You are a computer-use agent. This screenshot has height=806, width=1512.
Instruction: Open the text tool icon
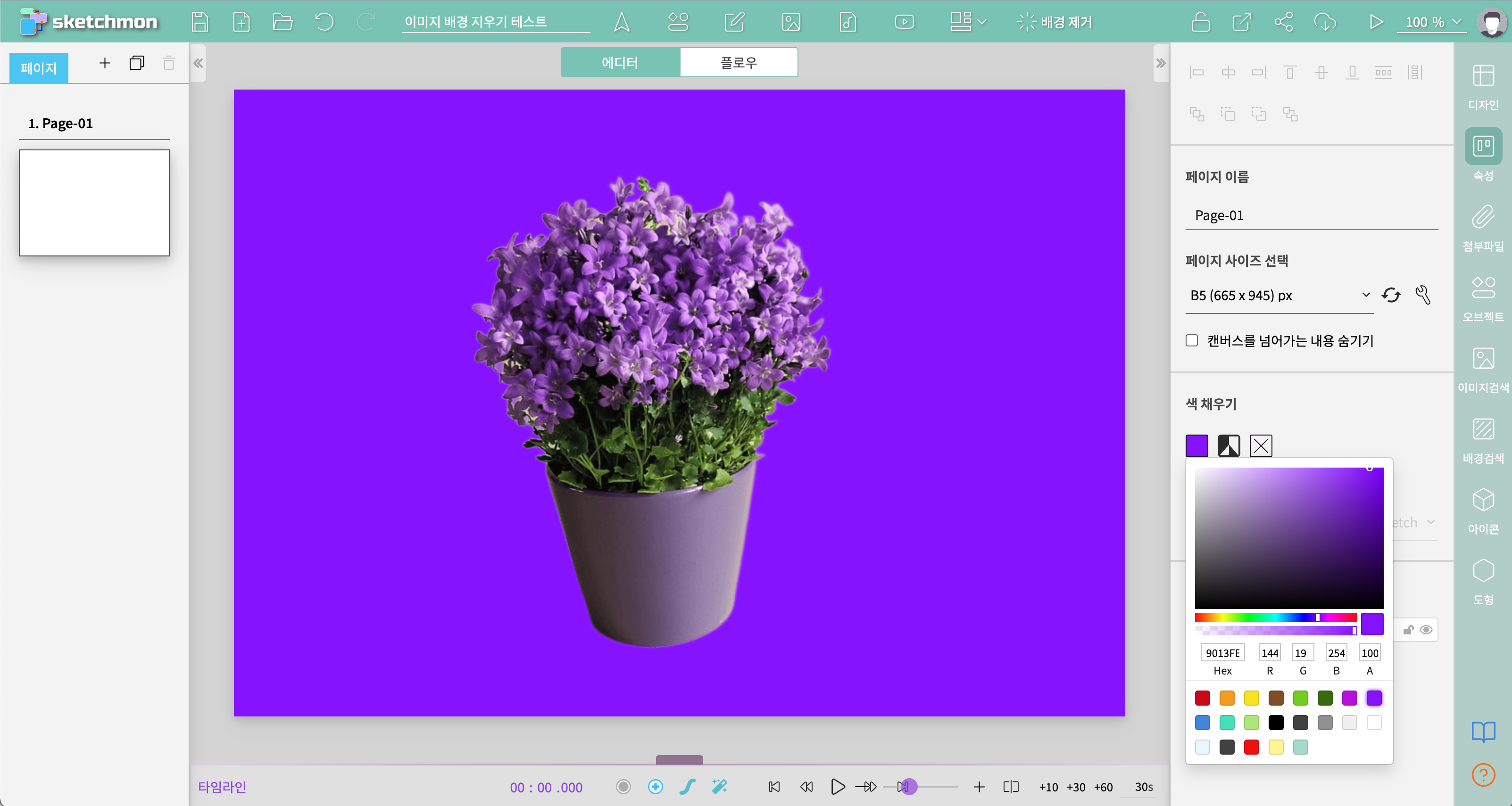pyautogui.click(x=621, y=22)
